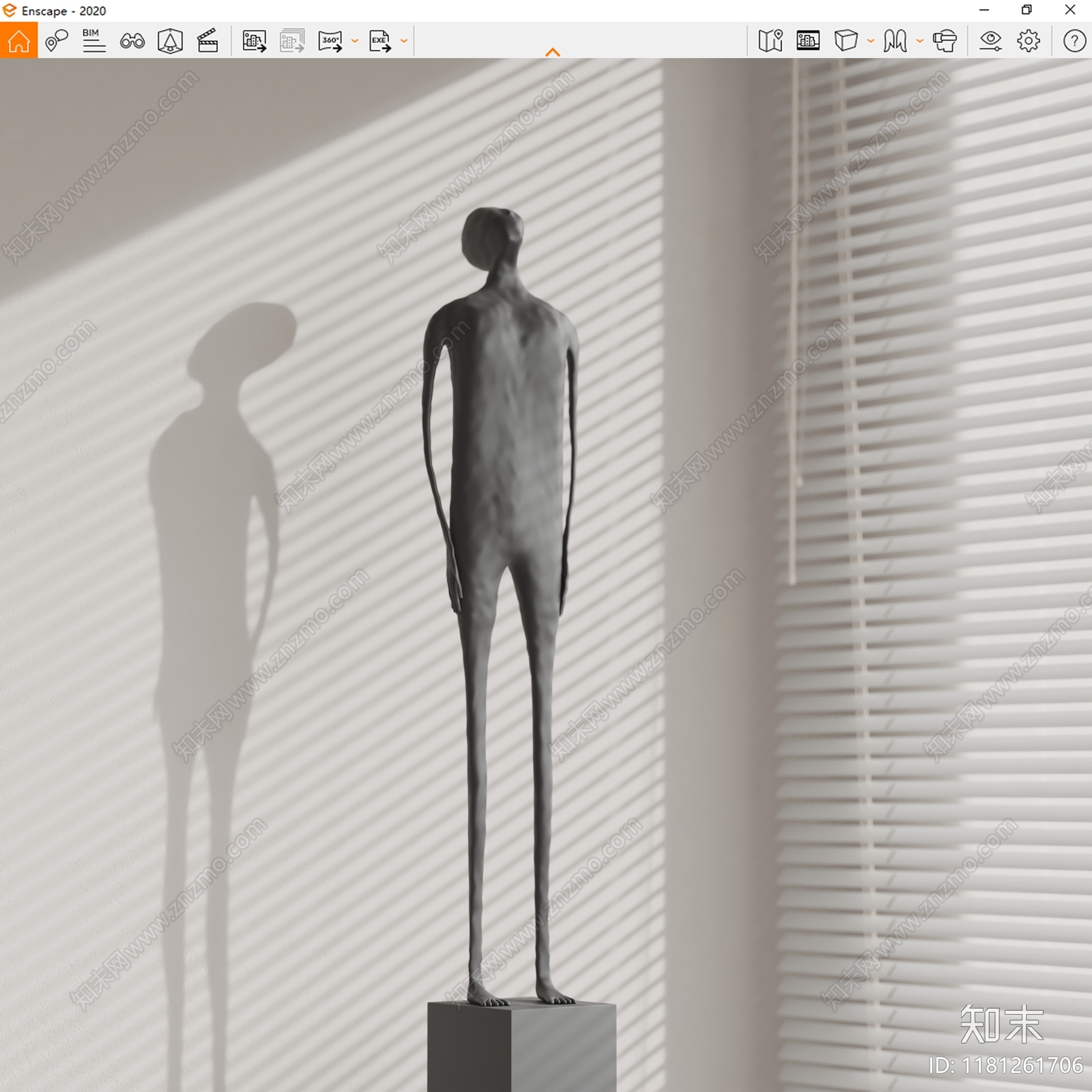Toggle safe frame view
Screen dimensions: 1092x1092
[x=808, y=41]
